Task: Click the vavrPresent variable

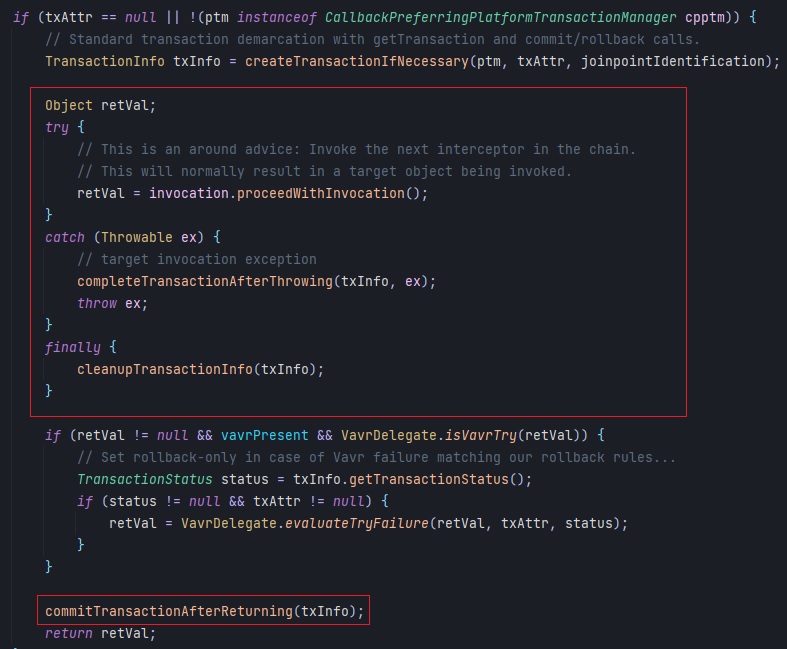Action: point(265,435)
